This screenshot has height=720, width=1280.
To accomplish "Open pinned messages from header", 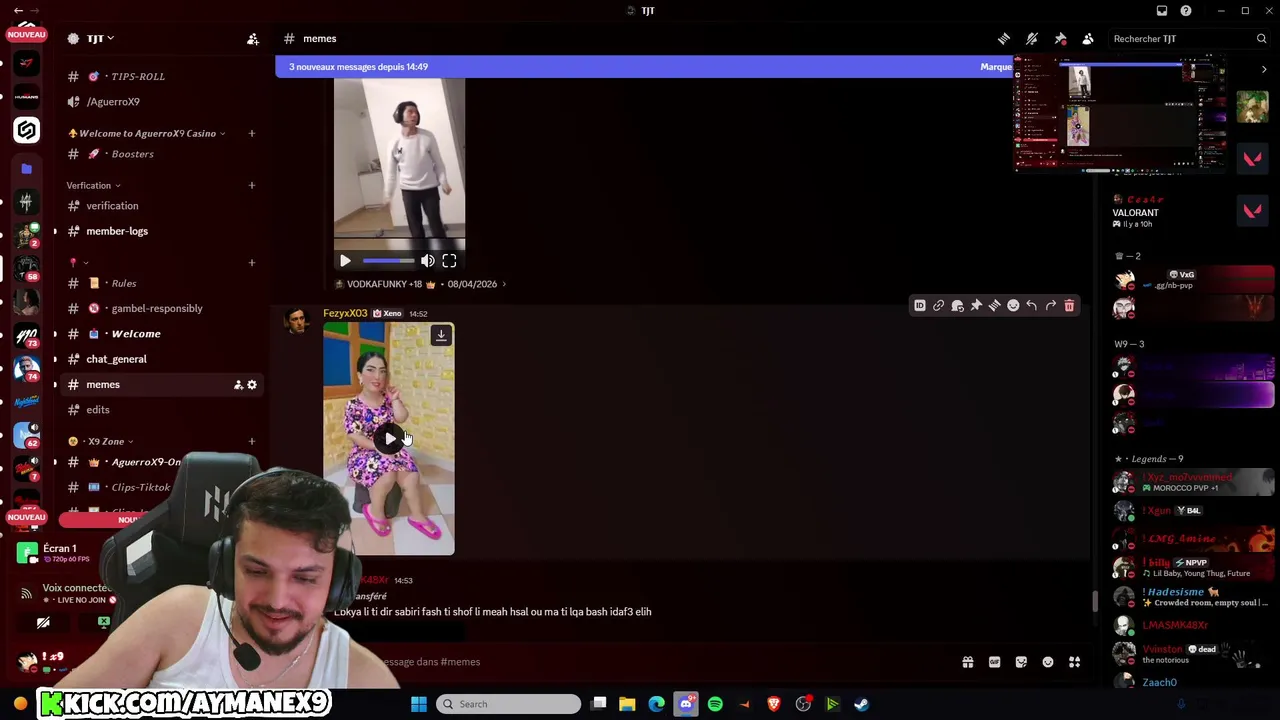I will [x=1060, y=39].
